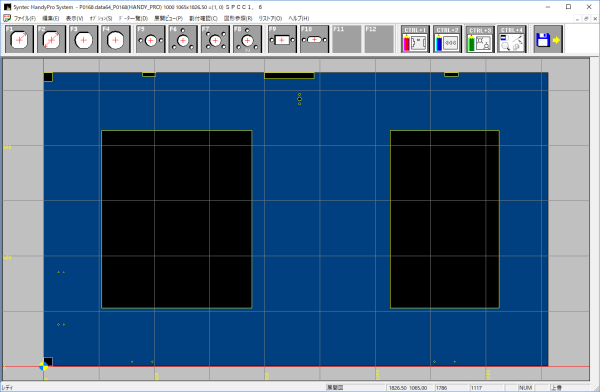This screenshot has height=392, width=600.
Task: Choose the F5 two-screw hole pattern
Action: 151,39
